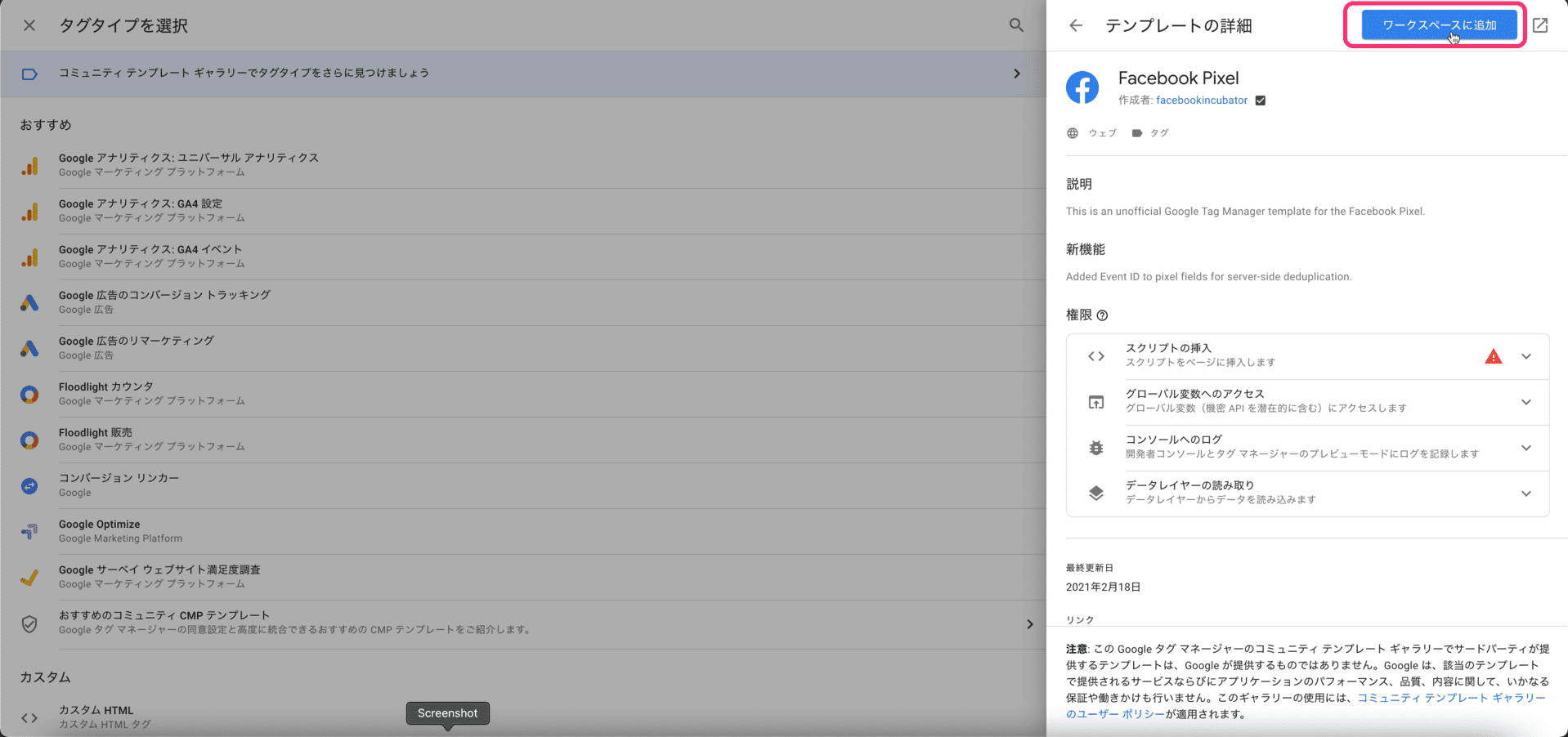Click Google Ads conversion tracking icon

click(29, 303)
